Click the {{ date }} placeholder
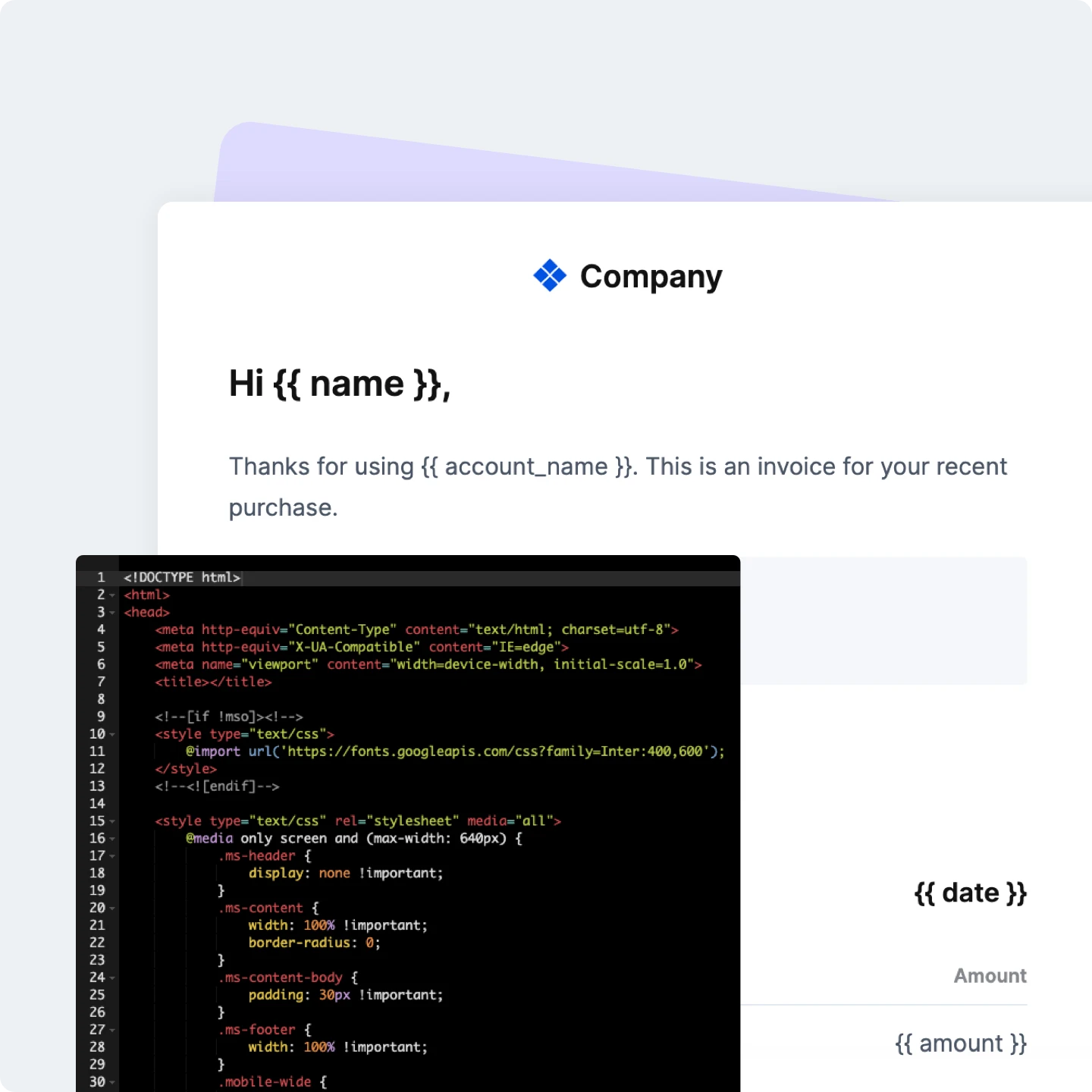This screenshot has height=1092, width=1092. pyautogui.click(x=971, y=893)
